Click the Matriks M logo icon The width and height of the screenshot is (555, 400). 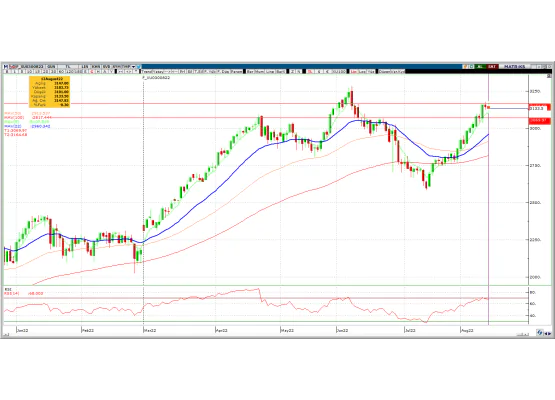click(x=6, y=67)
